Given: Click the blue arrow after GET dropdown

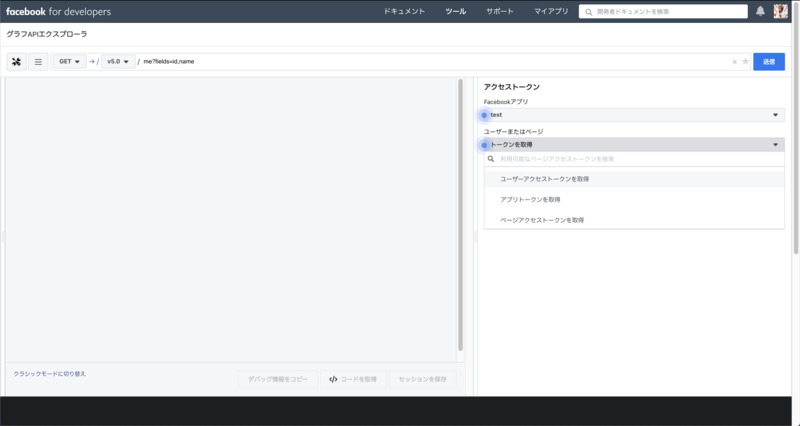Looking at the screenshot, I should point(92,62).
